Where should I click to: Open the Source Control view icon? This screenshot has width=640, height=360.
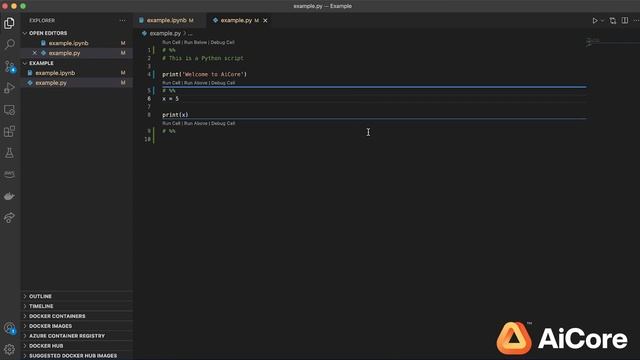(x=9, y=67)
